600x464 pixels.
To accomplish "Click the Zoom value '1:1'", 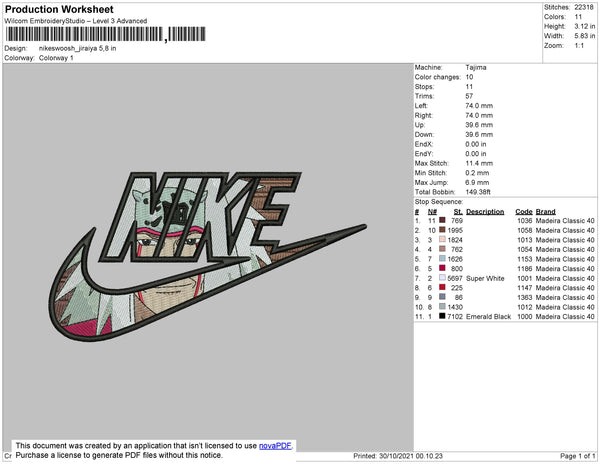I will [579, 46].
